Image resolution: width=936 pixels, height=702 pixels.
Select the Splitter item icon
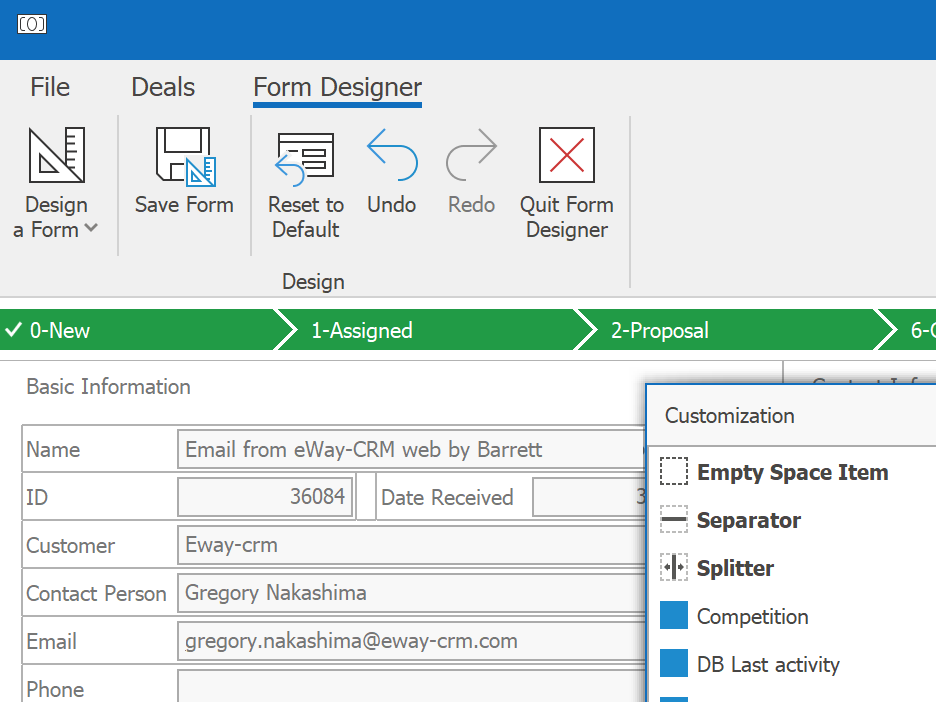674,567
